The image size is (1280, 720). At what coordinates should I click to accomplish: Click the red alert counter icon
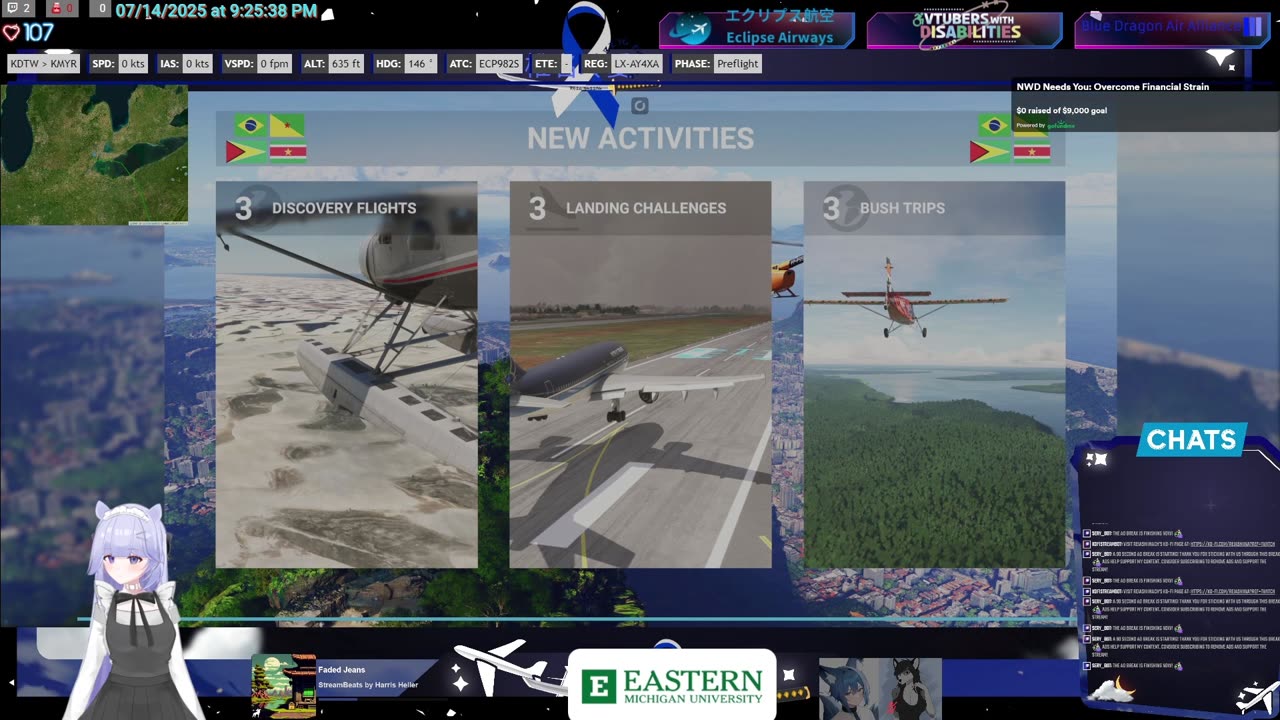[x=63, y=8]
